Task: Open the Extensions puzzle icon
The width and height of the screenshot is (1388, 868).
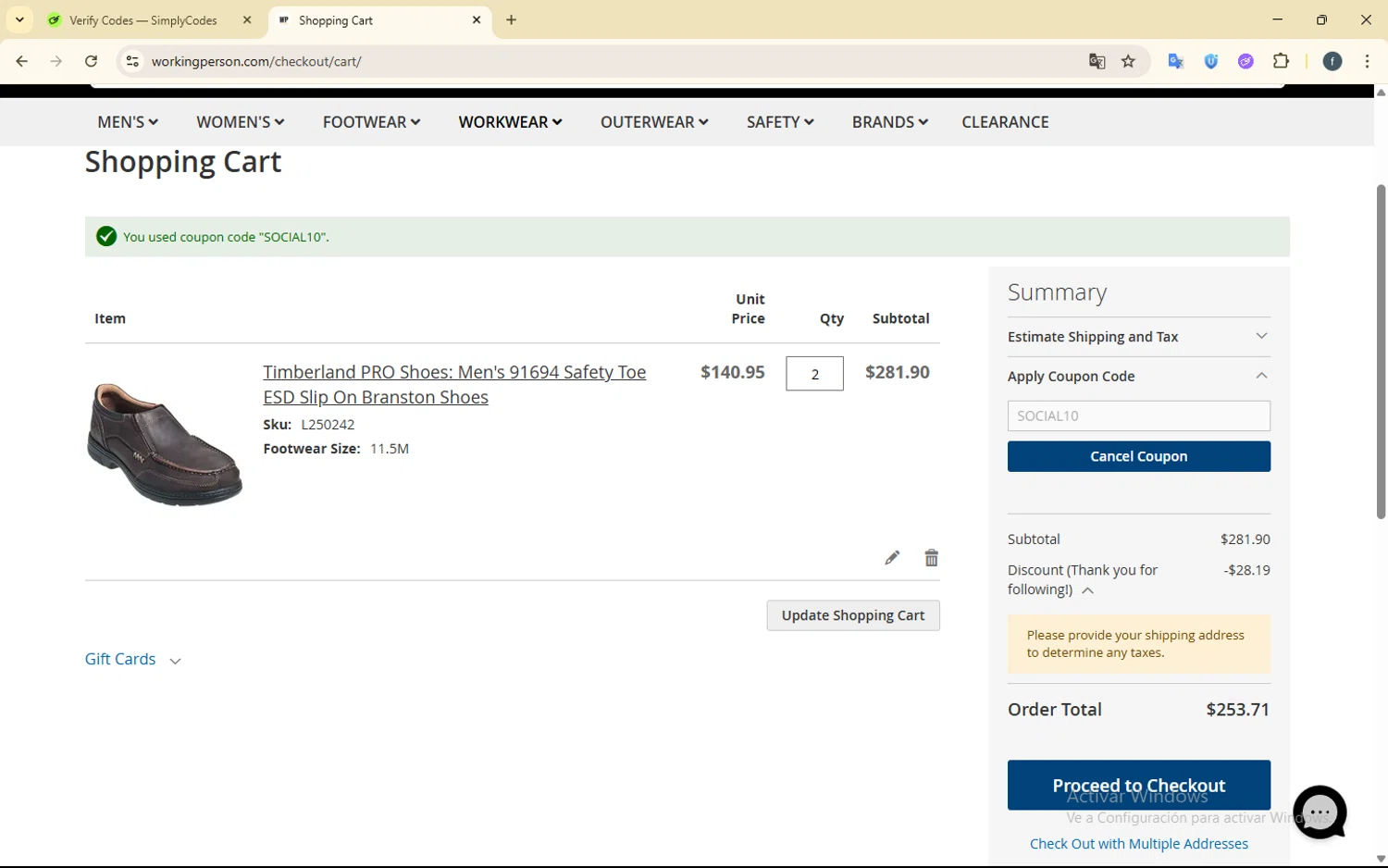Action: [1282, 61]
